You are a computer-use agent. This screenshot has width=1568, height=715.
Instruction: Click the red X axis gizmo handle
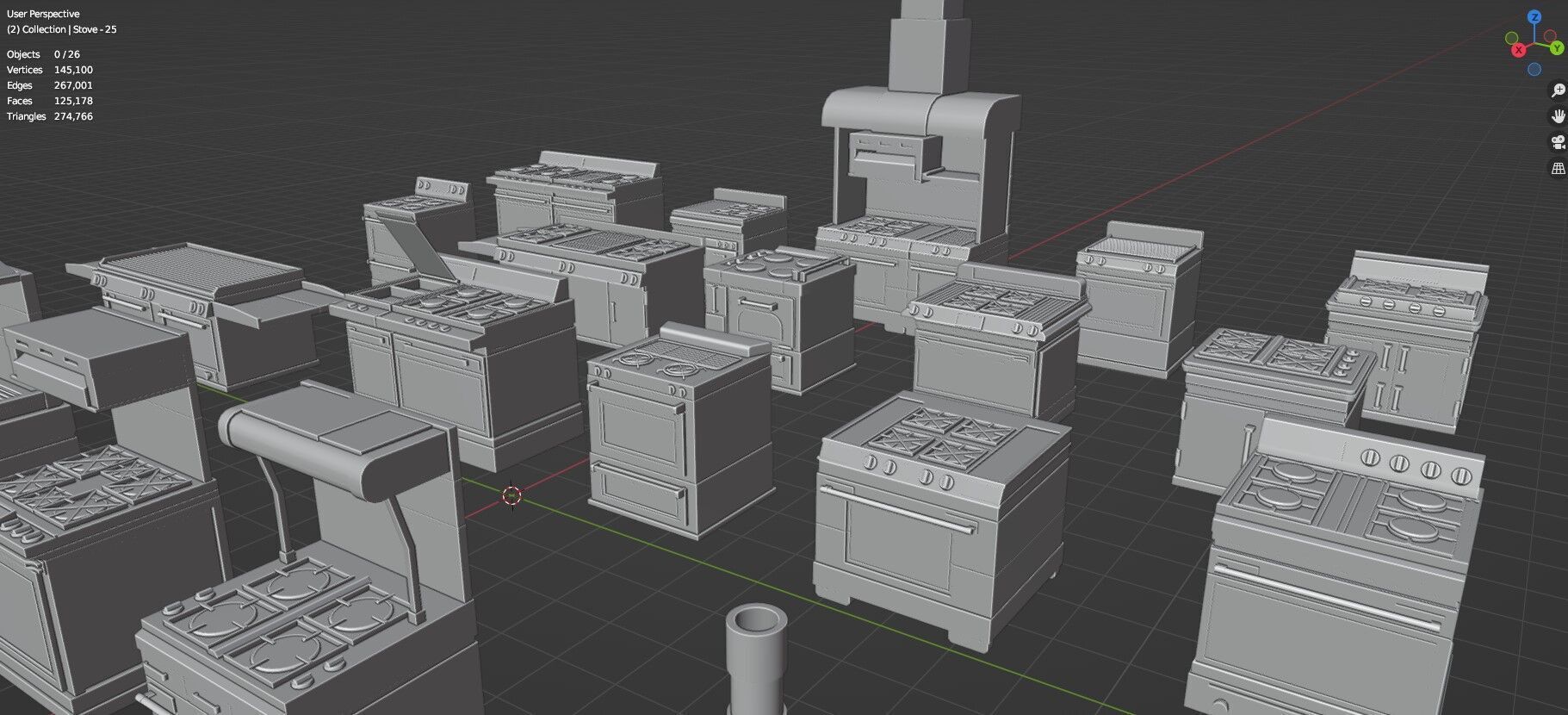pyautogui.click(x=1519, y=50)
